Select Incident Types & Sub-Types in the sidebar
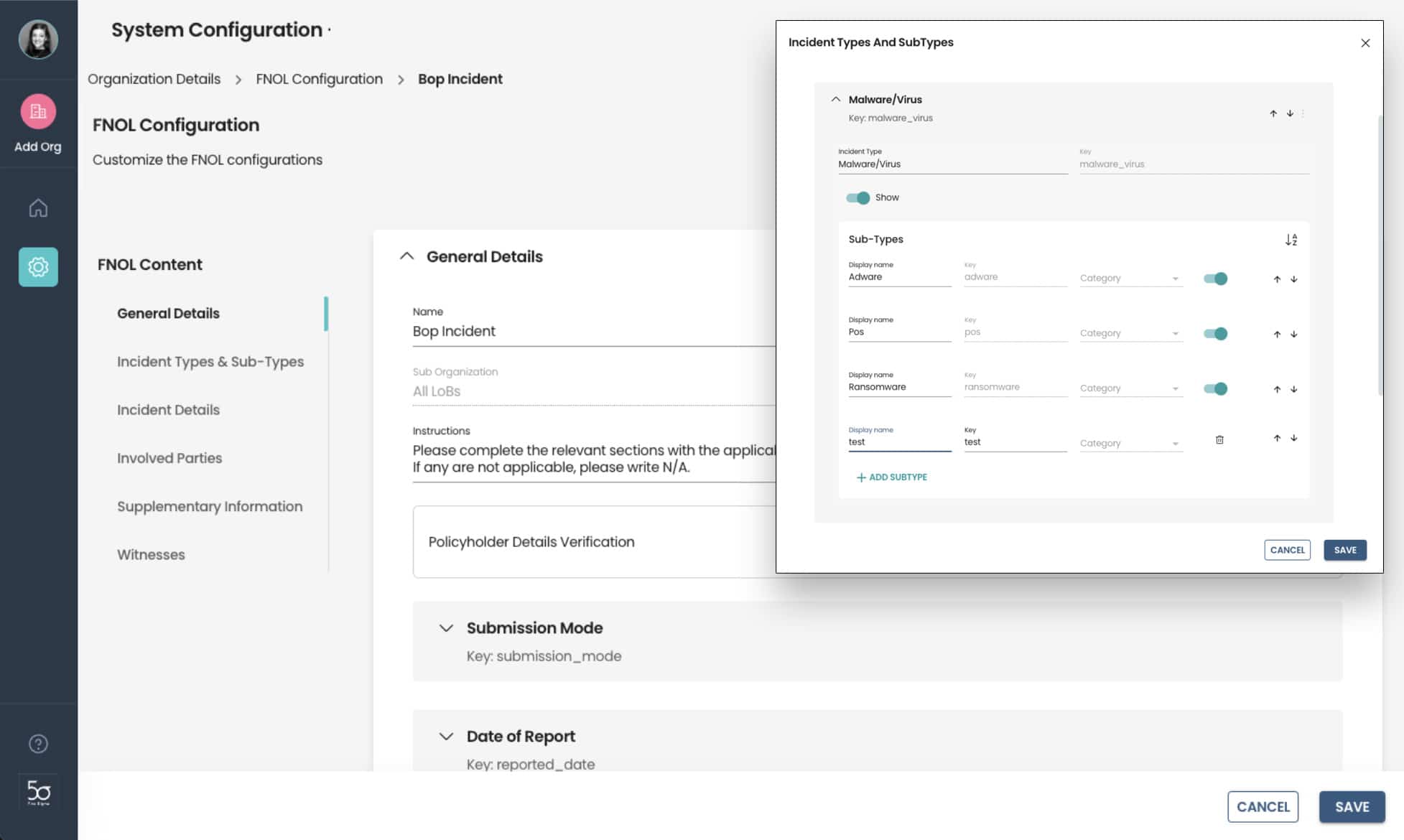This screenshot has height=840, width=1404. tap(210, 362)
